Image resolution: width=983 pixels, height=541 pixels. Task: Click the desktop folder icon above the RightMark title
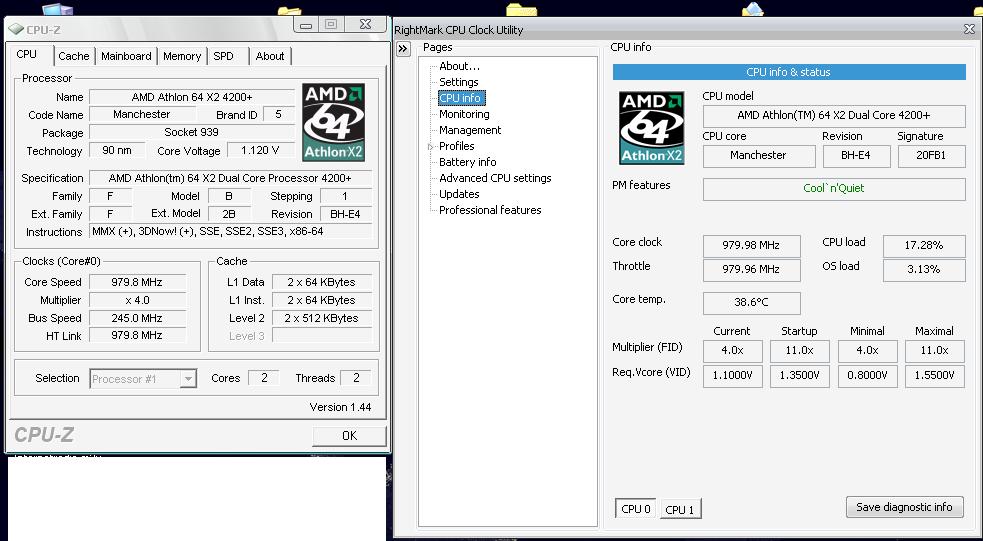tap(521, 9)
